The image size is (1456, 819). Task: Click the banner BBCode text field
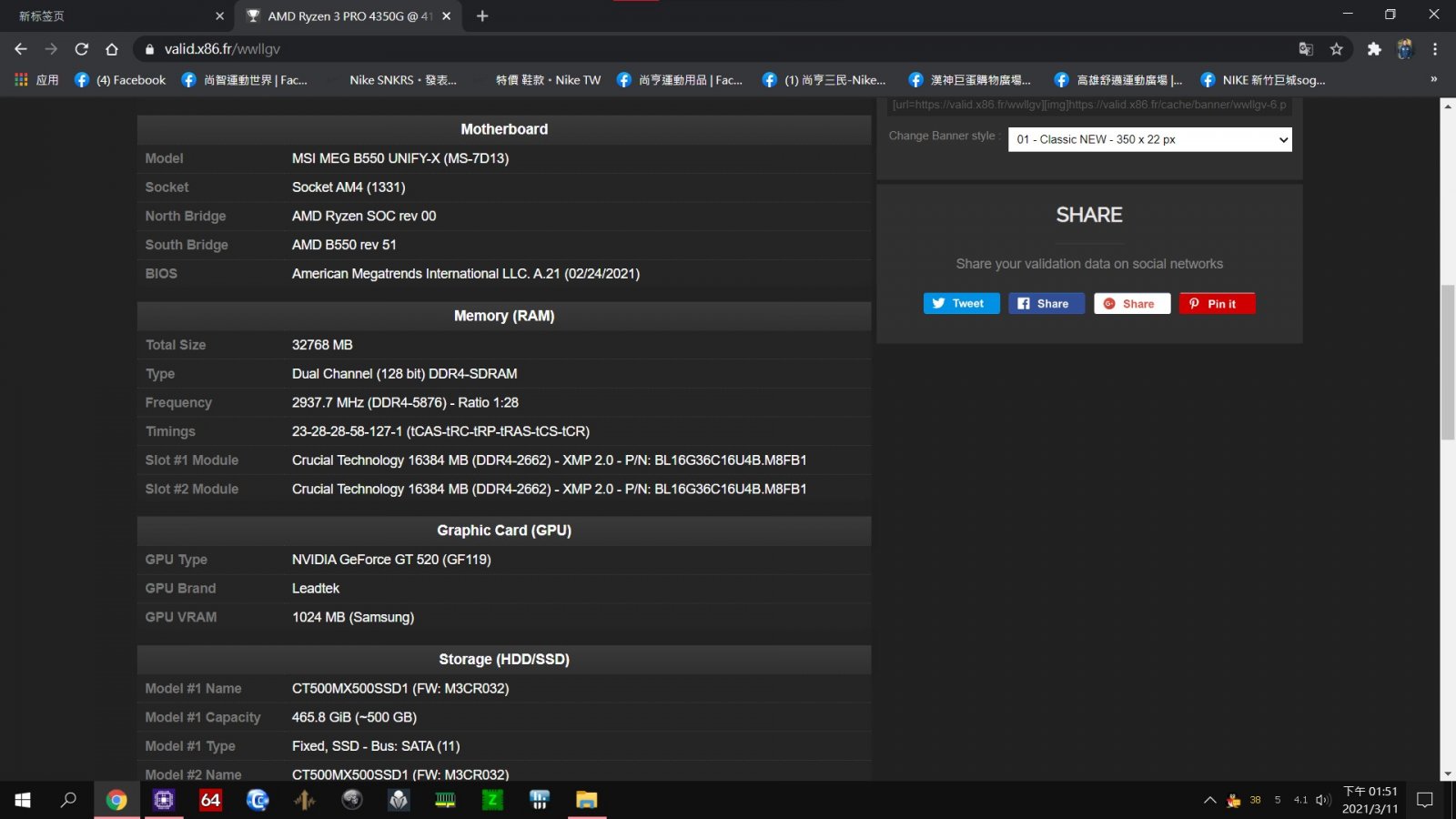(x=1089, y=105)
